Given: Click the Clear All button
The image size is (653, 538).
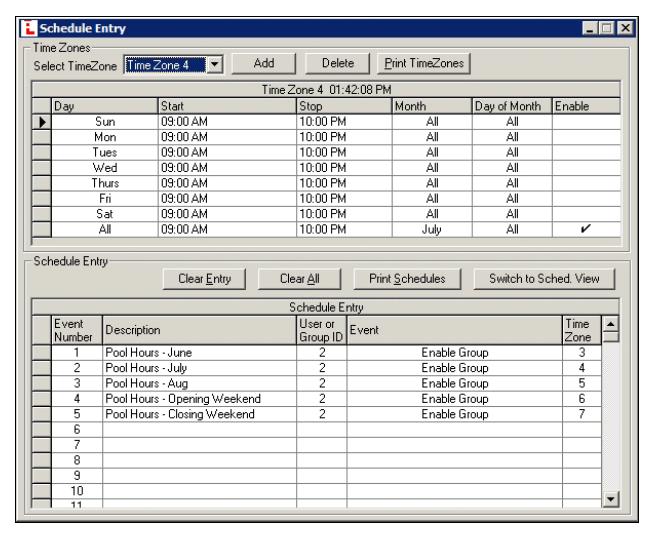Looking at the screenshot, I should 299,279.
